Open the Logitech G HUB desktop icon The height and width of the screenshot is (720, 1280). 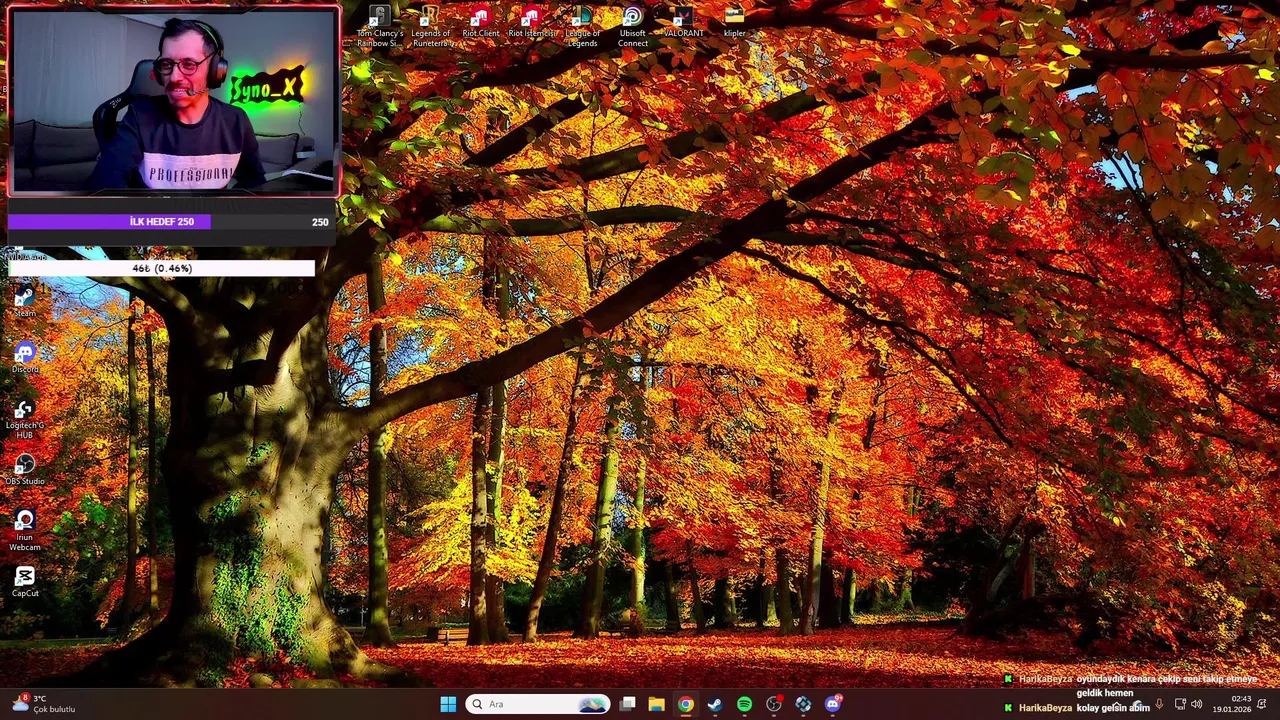click(25, 418)
